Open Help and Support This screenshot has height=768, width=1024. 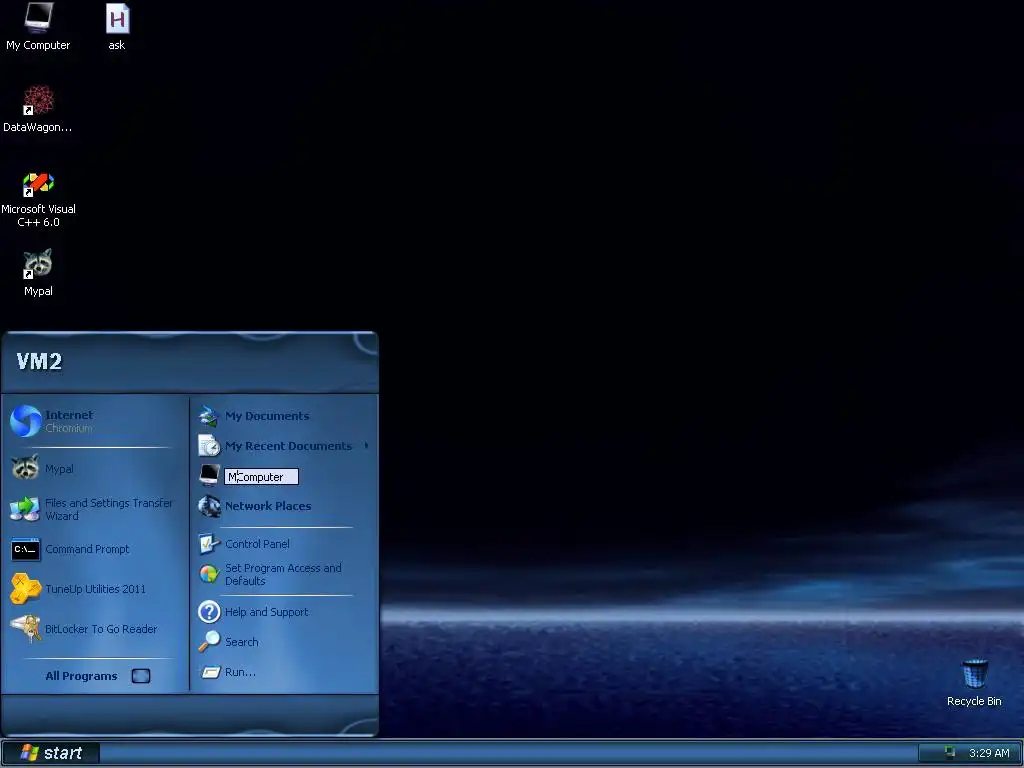click(284, 612)
